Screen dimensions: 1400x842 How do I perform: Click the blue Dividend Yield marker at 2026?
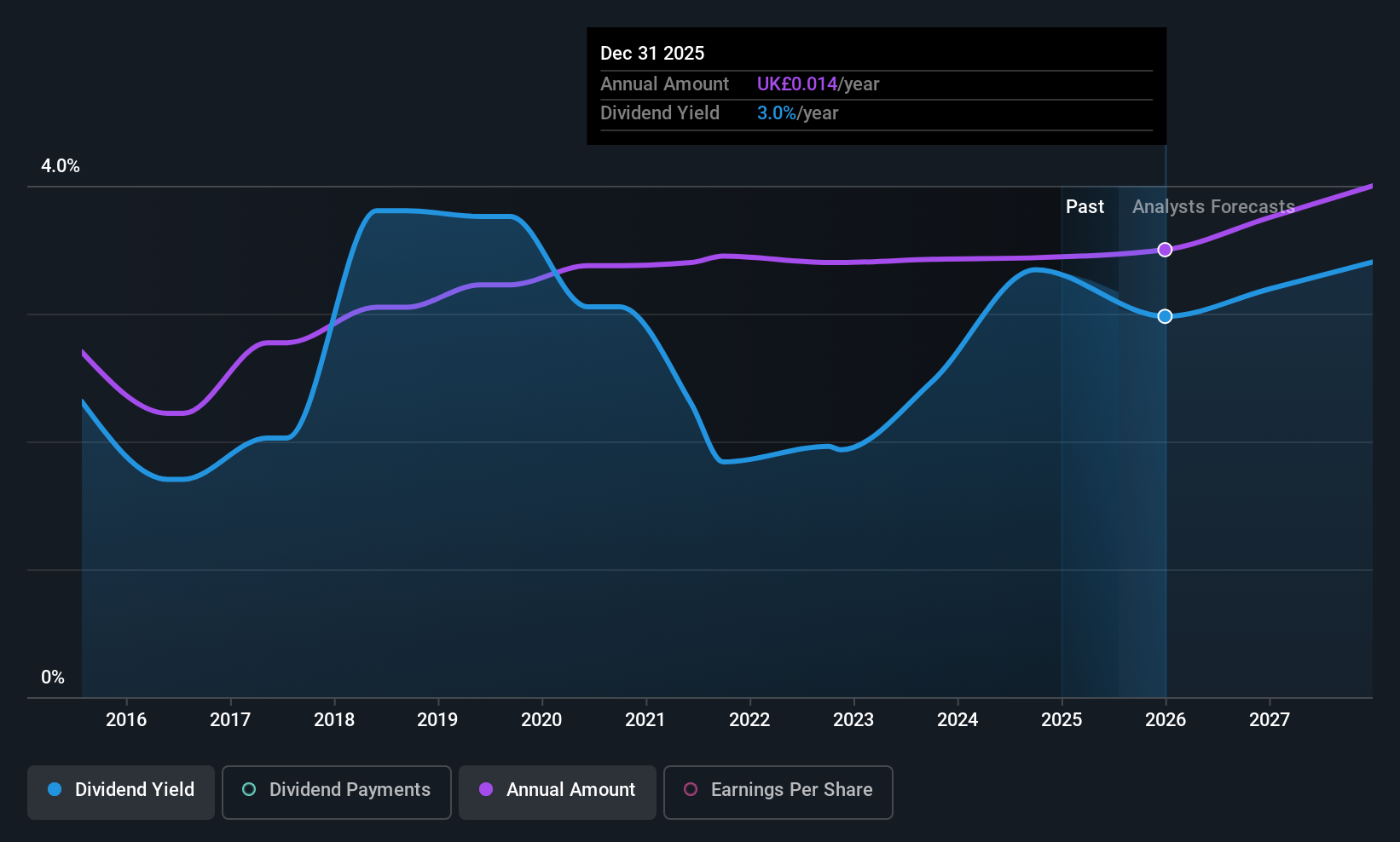(1165, 316)
